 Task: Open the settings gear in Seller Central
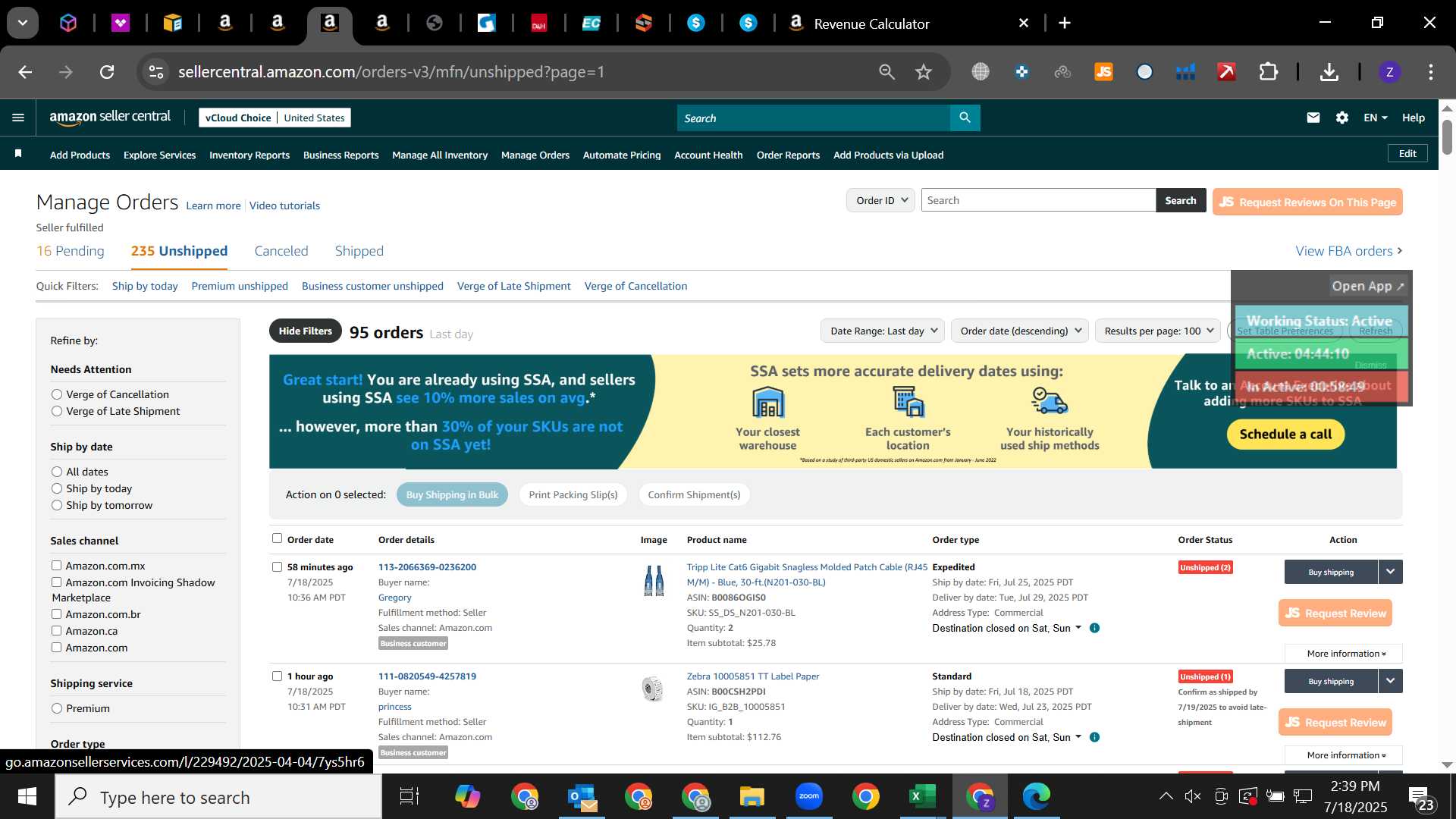[1342, 118]
